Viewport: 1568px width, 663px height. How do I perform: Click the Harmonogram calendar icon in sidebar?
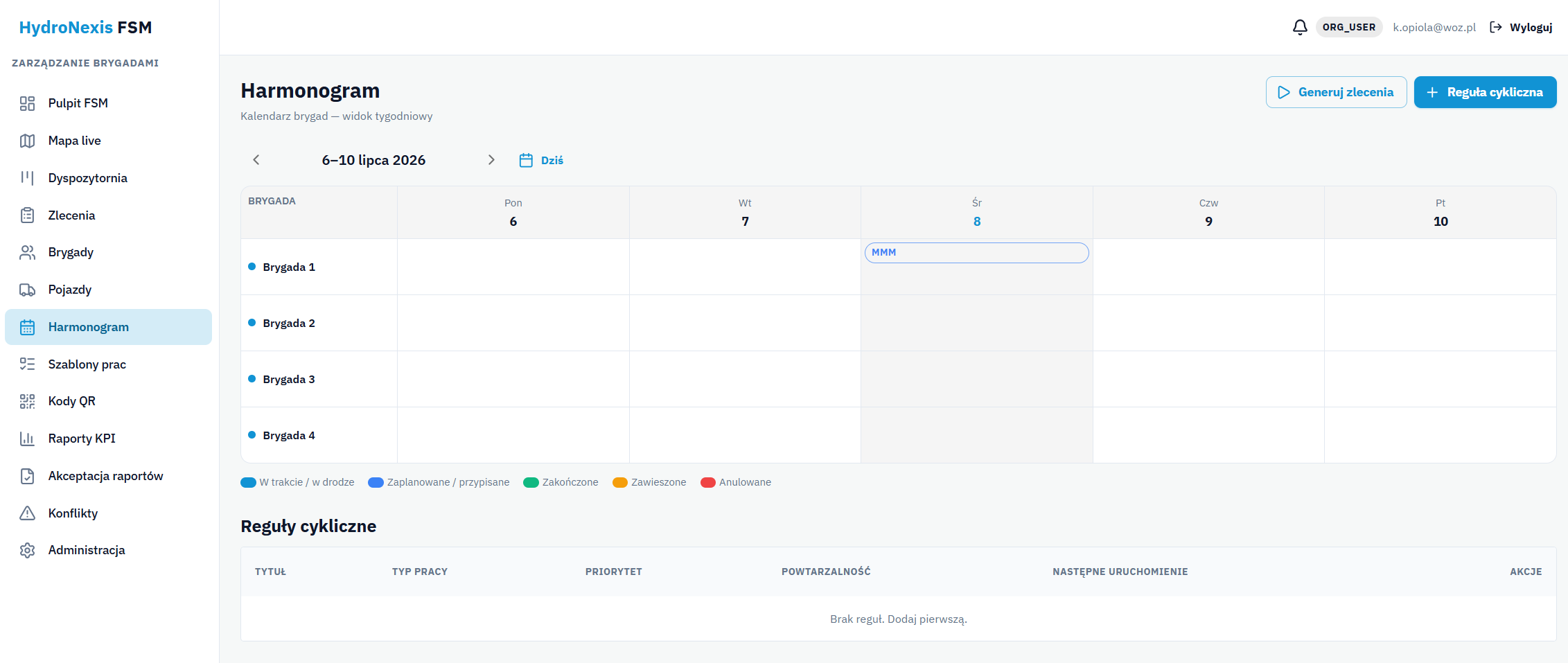(27, 327)
